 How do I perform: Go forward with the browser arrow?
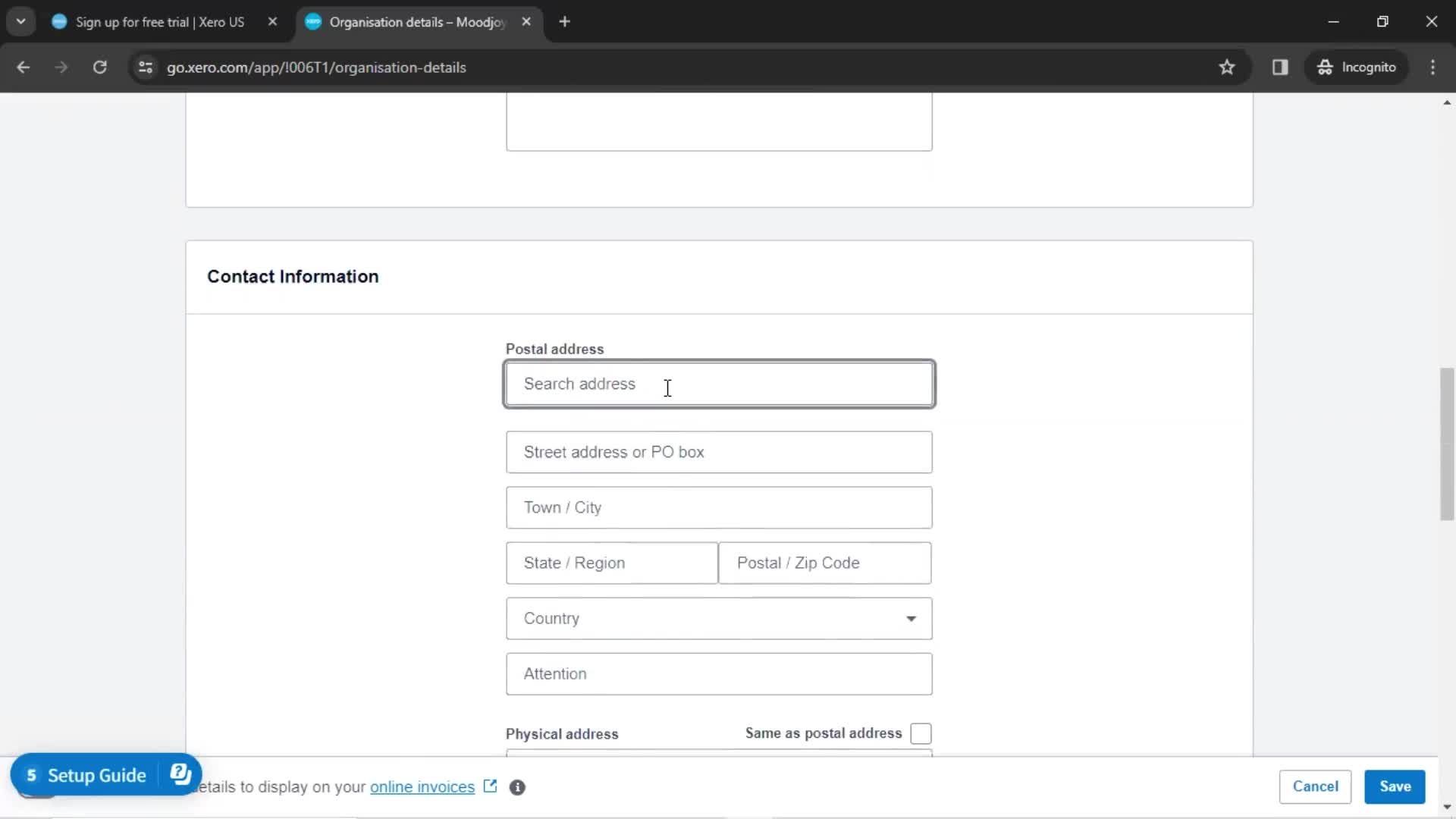pyautogui.click(x=61, y=67)
